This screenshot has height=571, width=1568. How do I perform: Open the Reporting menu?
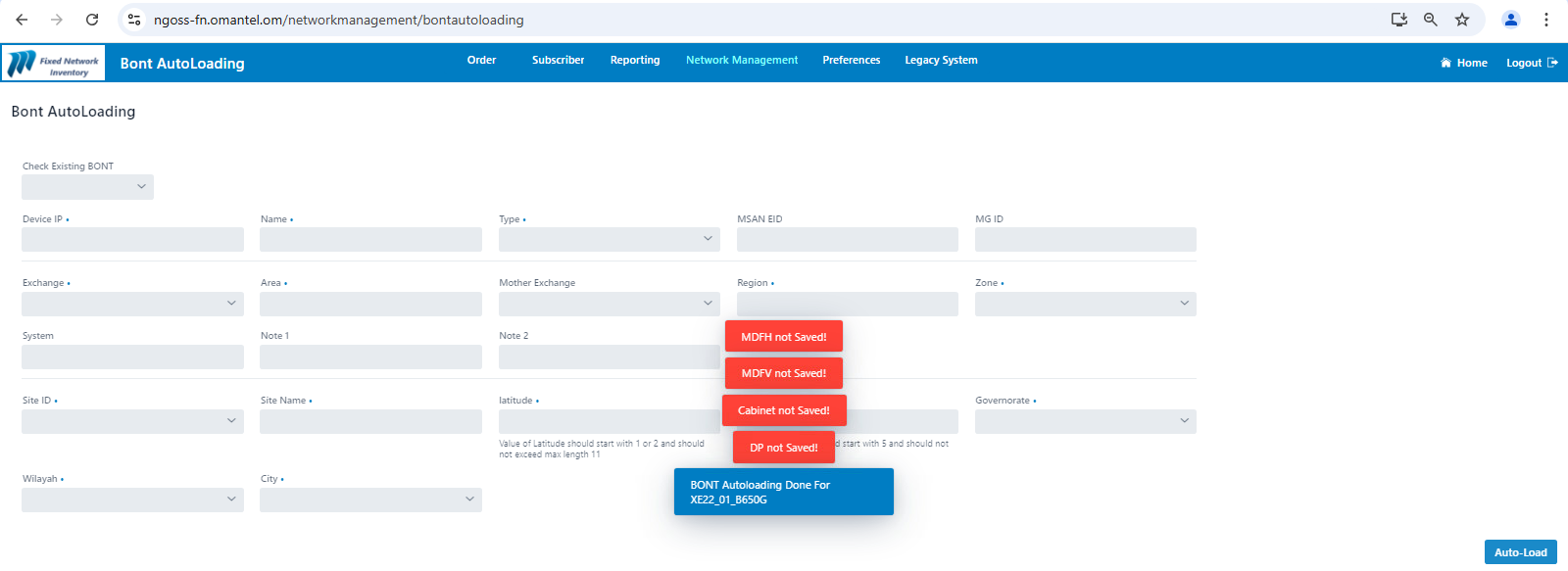tap(635, 61)
